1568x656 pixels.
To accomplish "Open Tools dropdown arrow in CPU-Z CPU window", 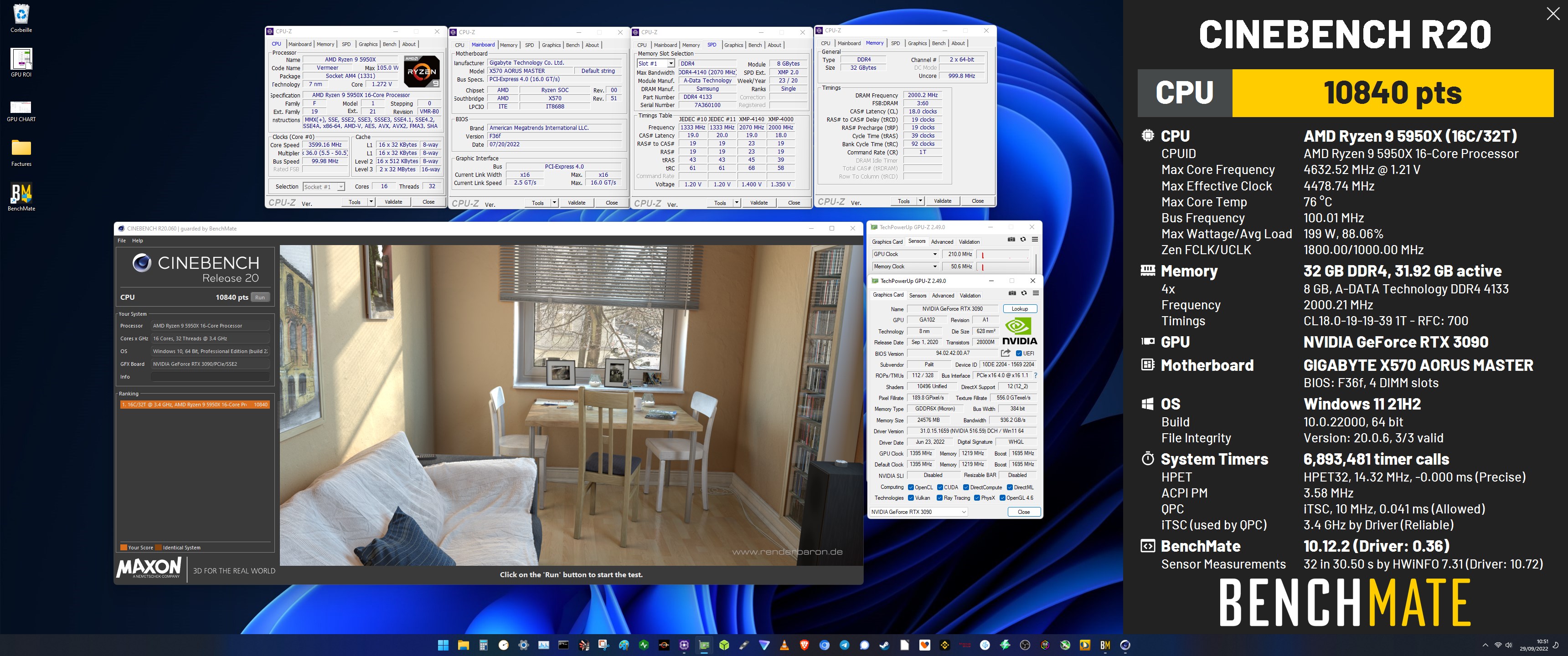I will 371,202.
